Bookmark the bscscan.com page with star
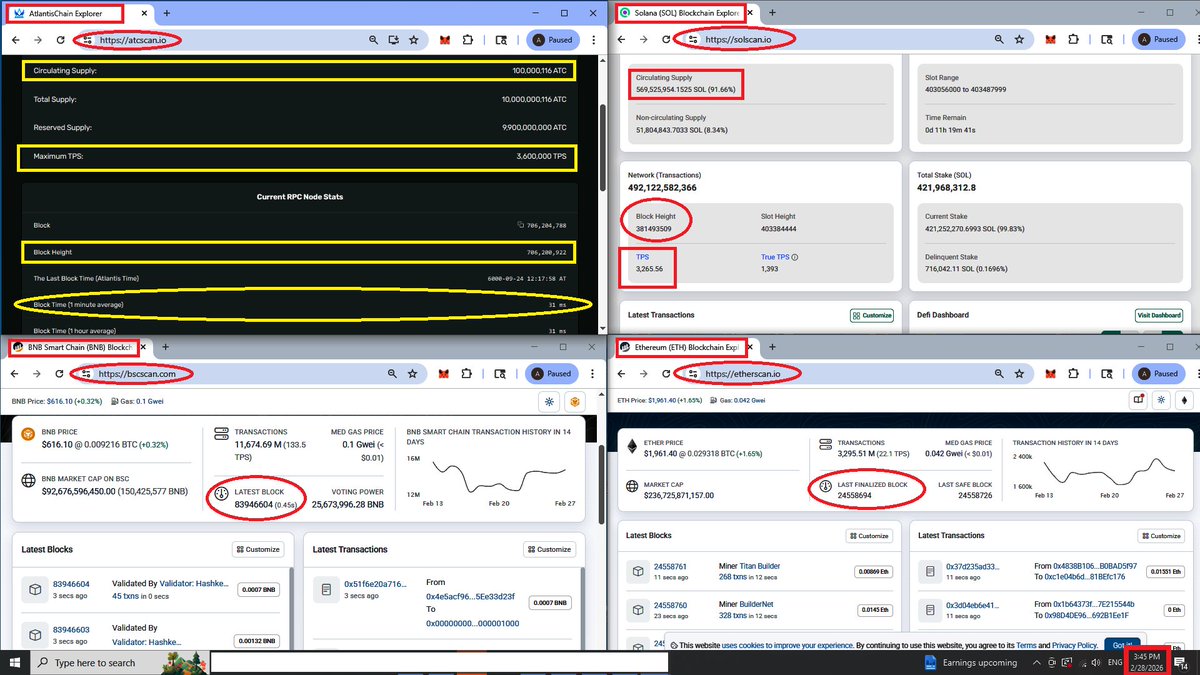This screenshot has height=675, width=1200. point(412,373)
